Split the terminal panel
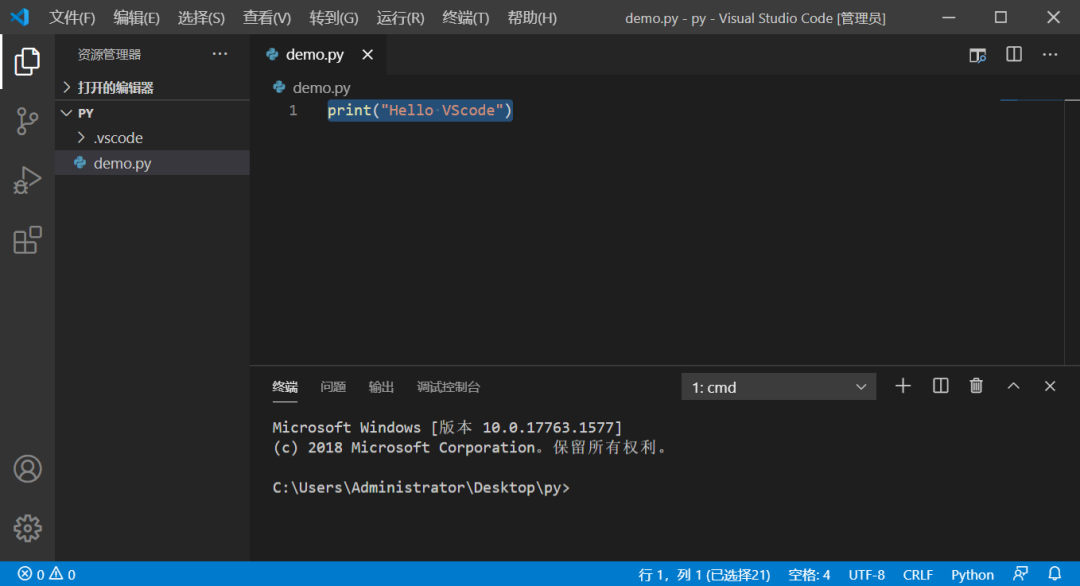1080x586 pixels. coord(940,386)
